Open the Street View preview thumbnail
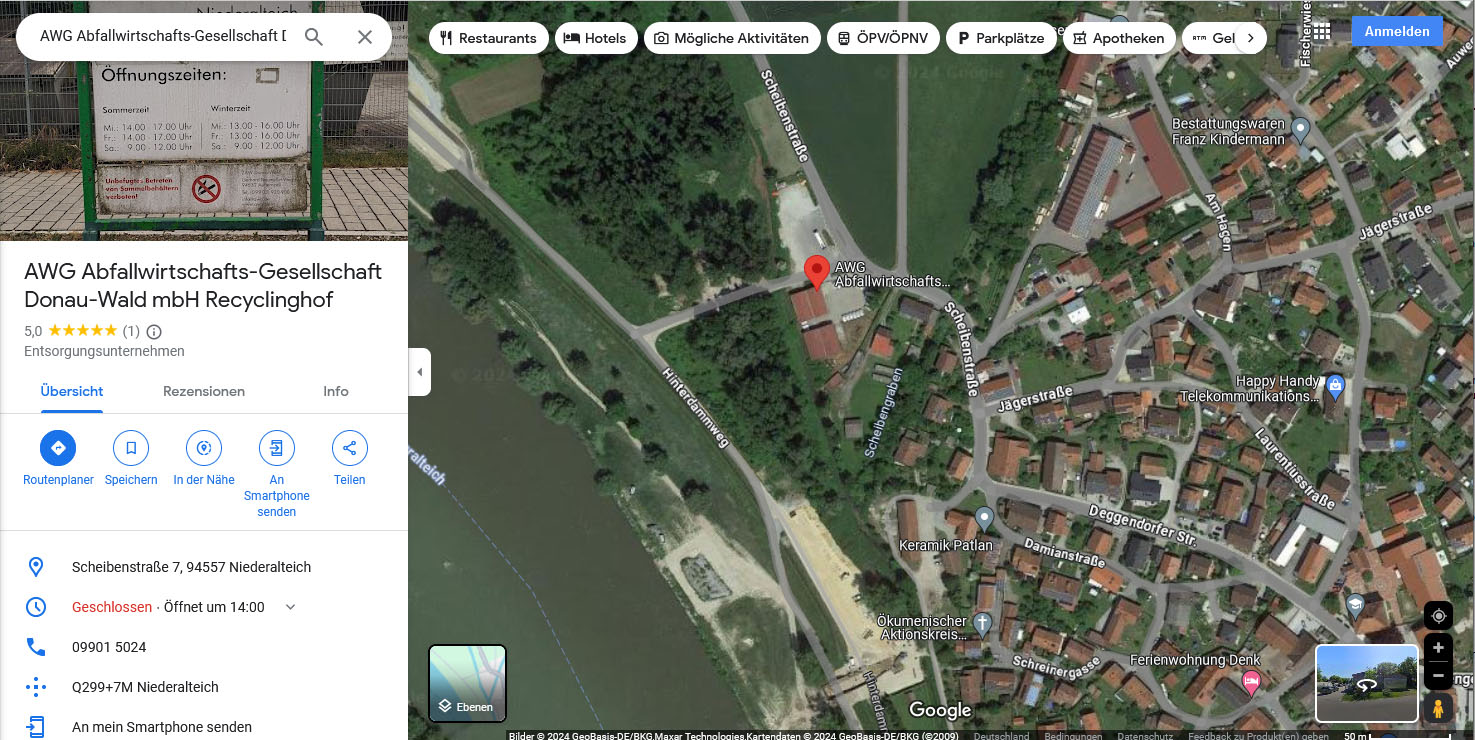 pos(1366,683)
